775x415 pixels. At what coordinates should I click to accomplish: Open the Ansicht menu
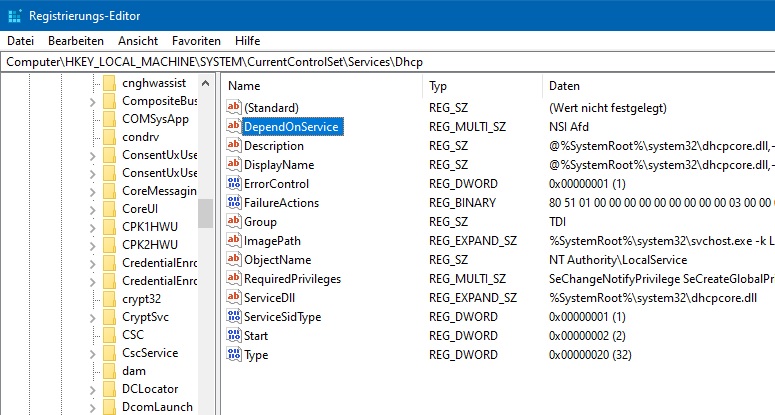[x=138, y=41]
